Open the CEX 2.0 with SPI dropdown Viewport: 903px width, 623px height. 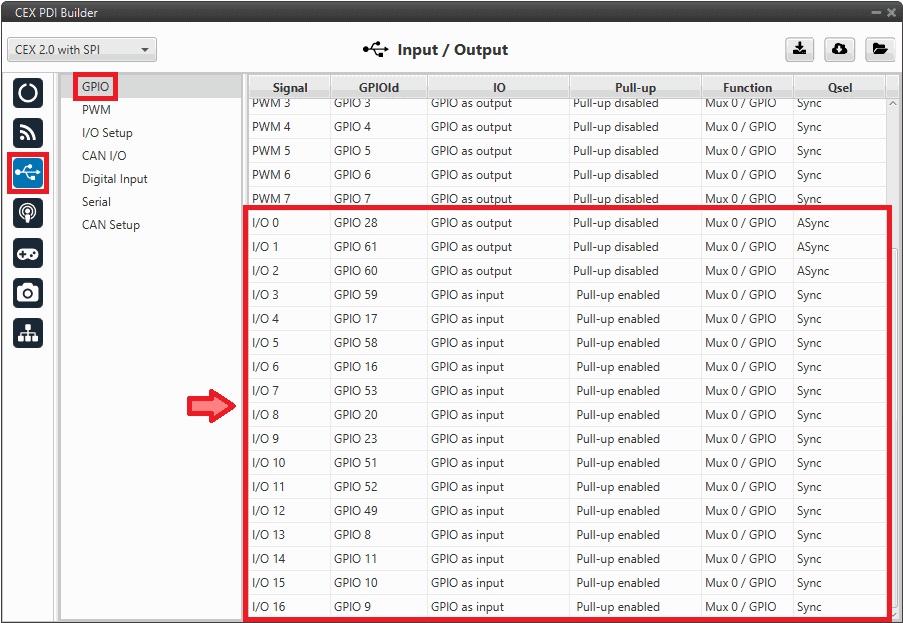tap(82, 49)
